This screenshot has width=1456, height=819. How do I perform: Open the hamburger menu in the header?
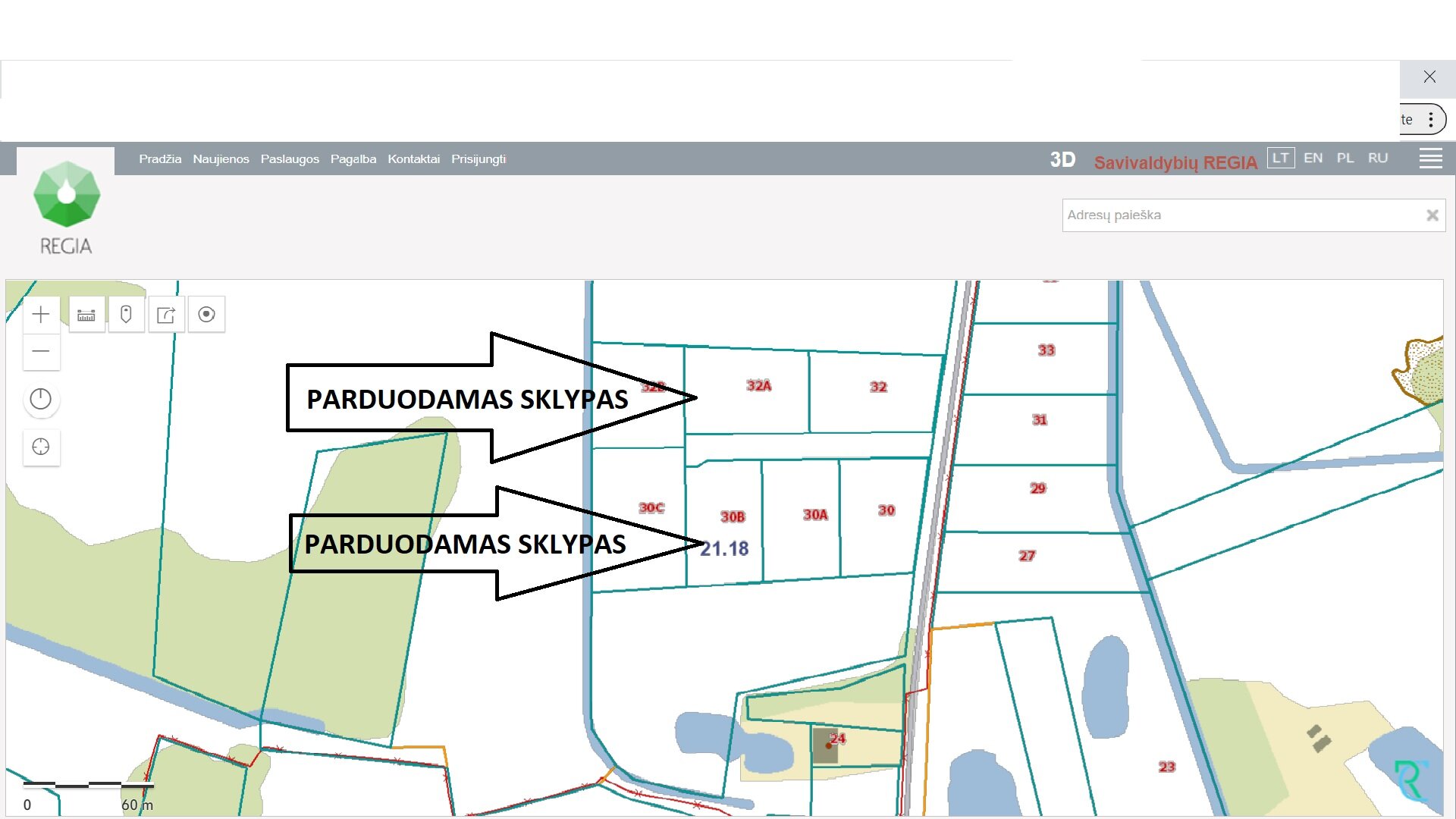(1430, 158)
